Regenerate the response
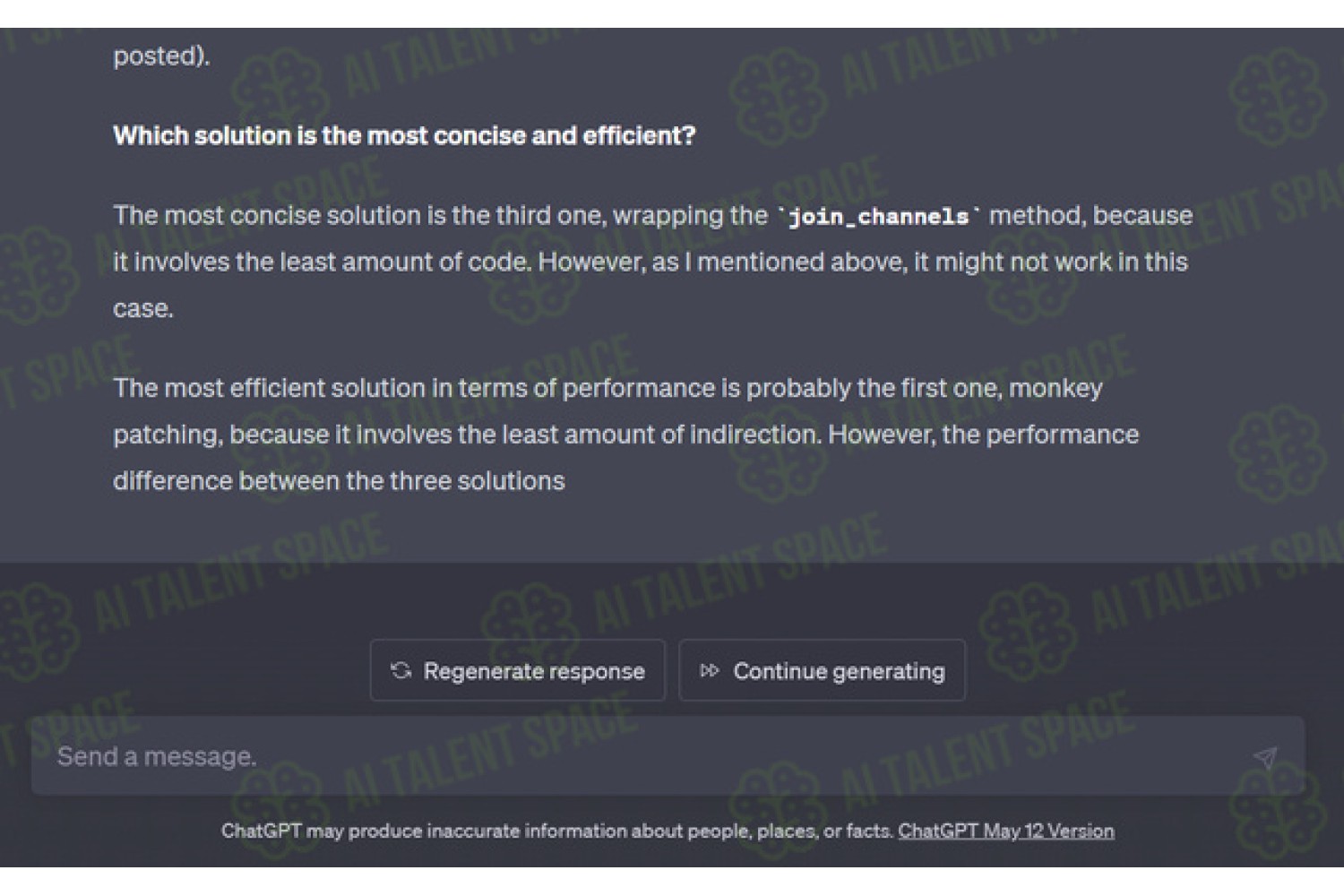The width and height of the screenshot is (1344, 896). coord(518,670)
